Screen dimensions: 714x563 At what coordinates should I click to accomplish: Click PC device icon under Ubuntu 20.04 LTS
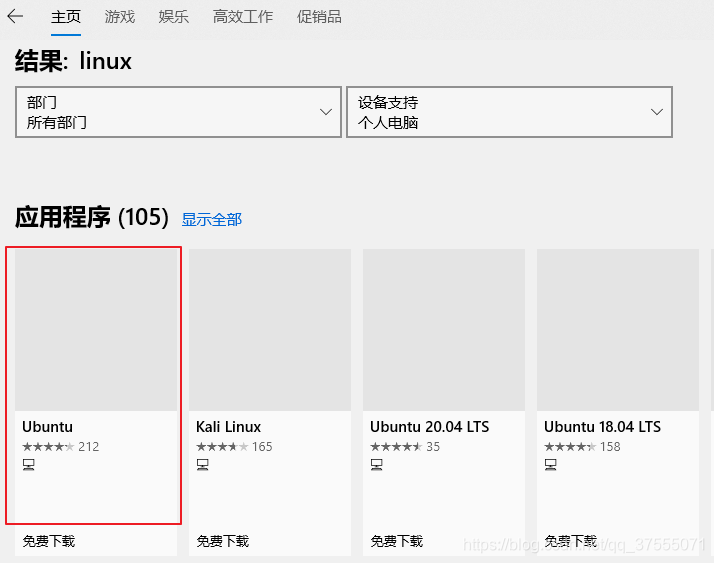pyautogui.click(x=377, y=465)
